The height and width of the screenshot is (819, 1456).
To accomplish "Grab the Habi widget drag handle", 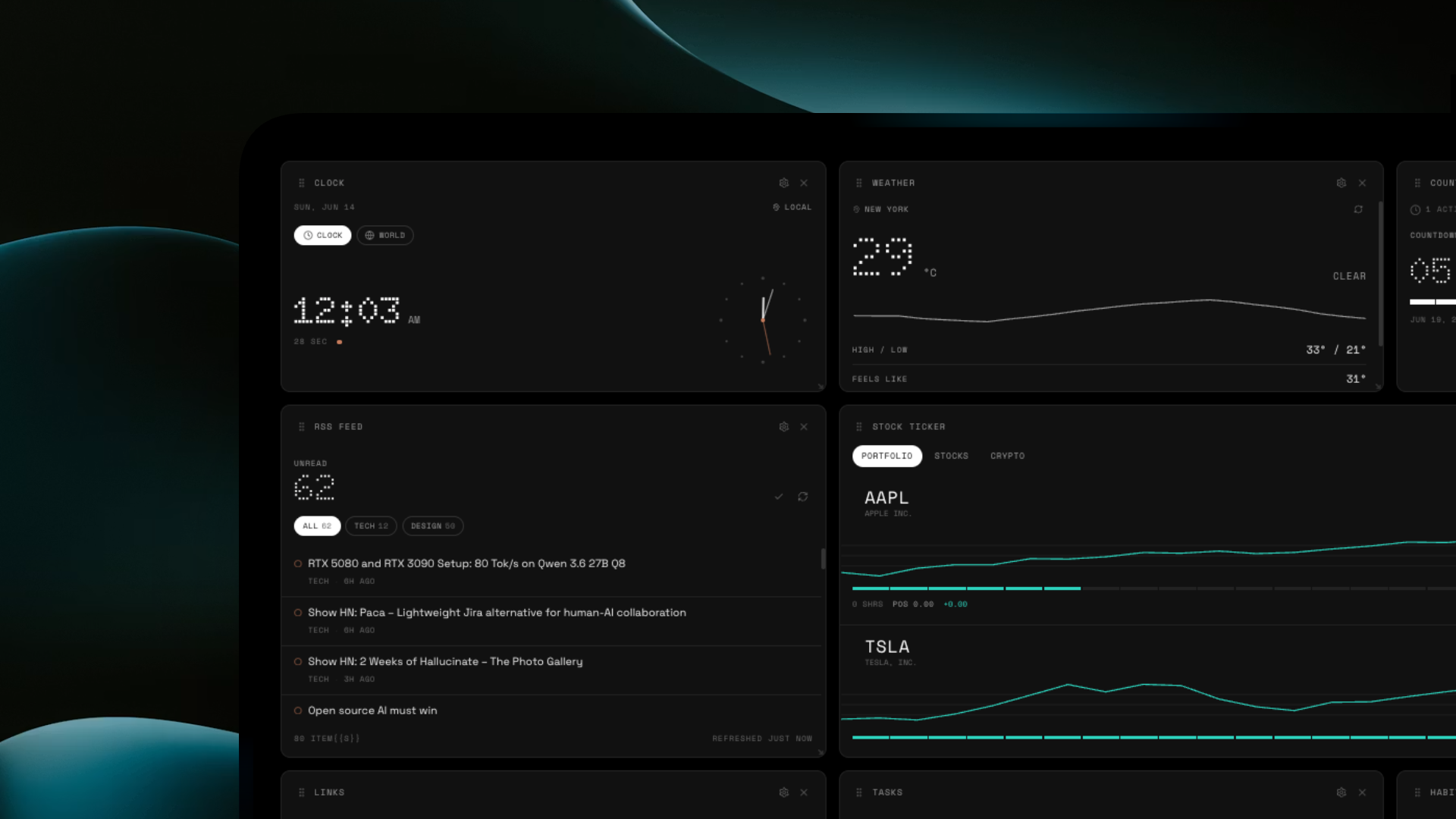I will (x=1417, y=792).
